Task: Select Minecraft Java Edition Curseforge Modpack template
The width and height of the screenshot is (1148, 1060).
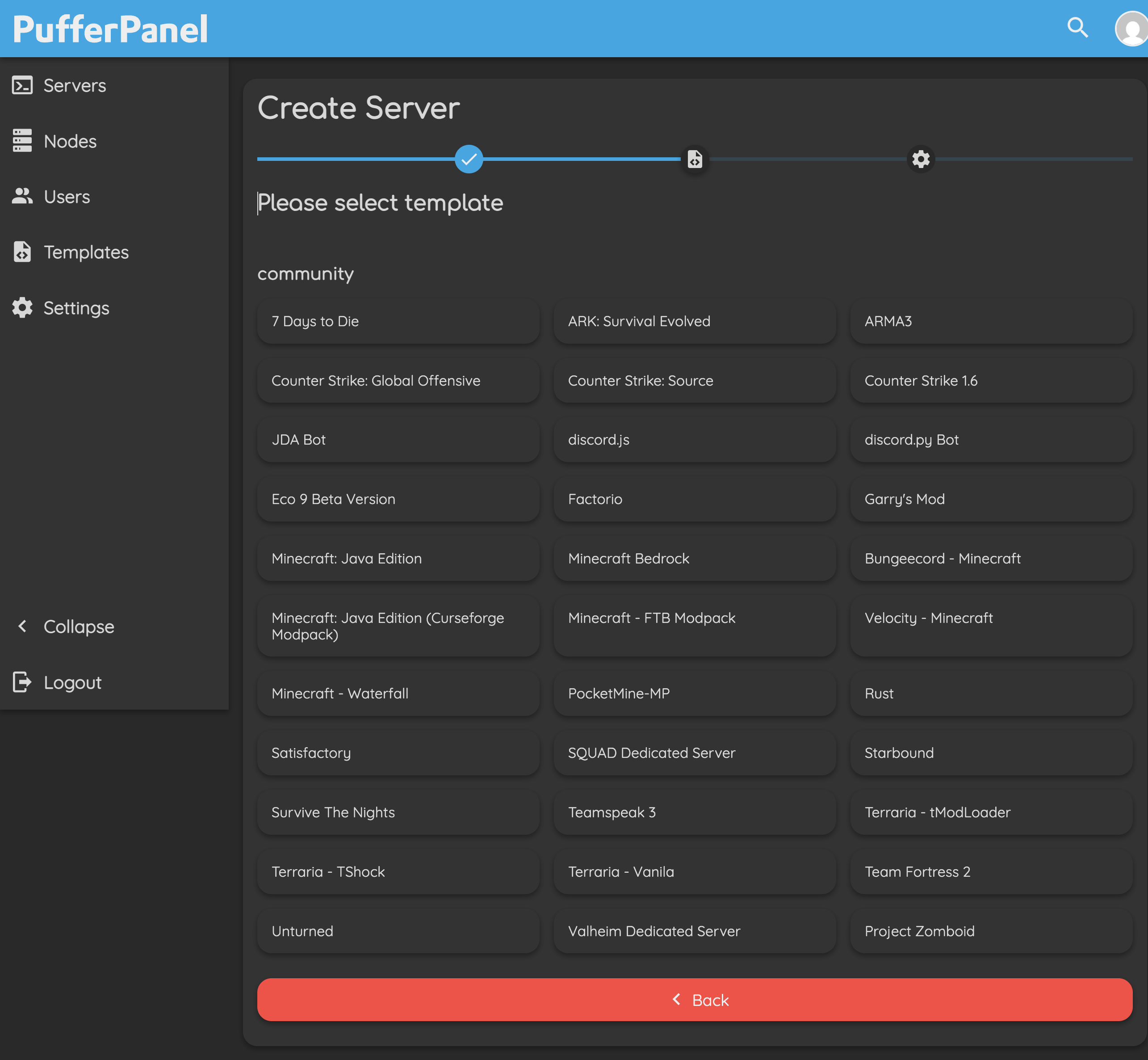Action: pos(398,627)
